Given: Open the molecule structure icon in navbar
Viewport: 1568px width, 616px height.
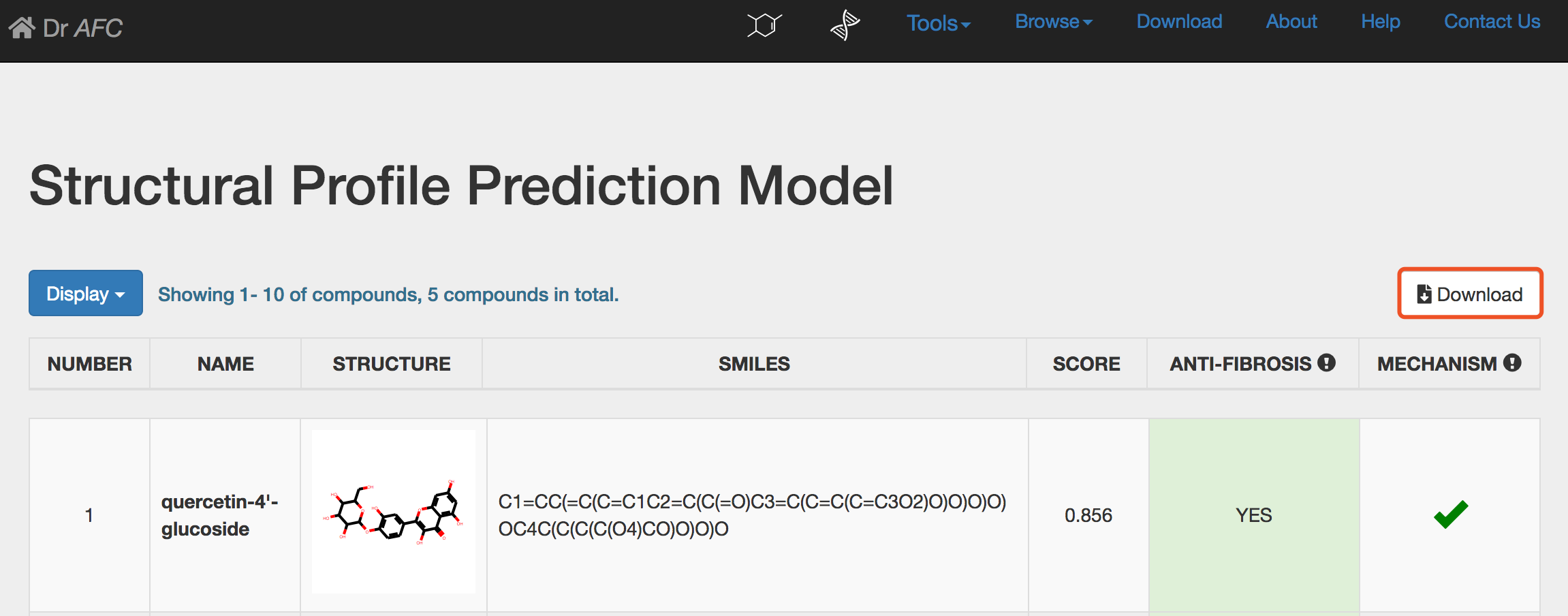Looking at the screenshot, I should pos(764,25).
